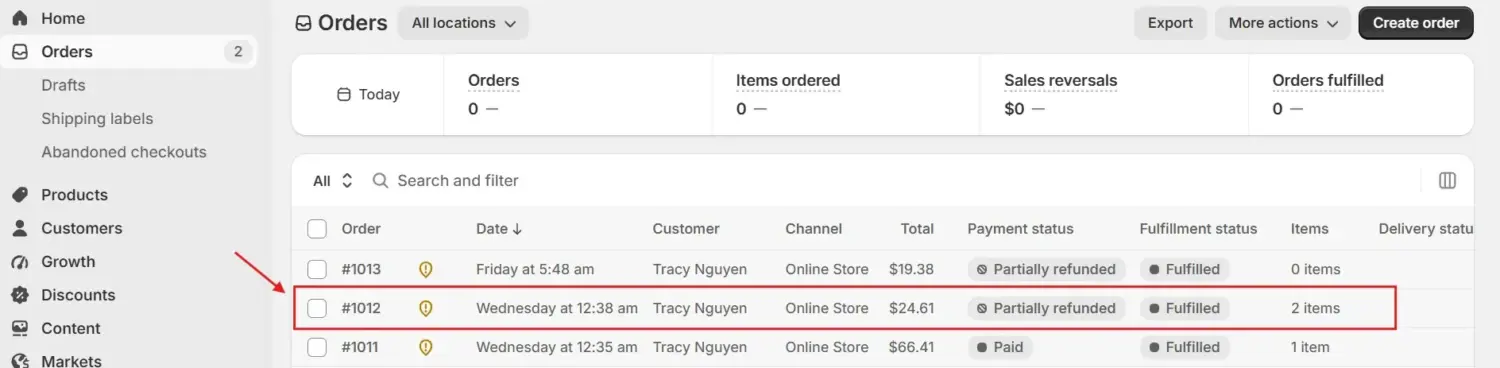
Task: Click Partially refunded badge on order #1013
Action: [x=1046, y=269]
